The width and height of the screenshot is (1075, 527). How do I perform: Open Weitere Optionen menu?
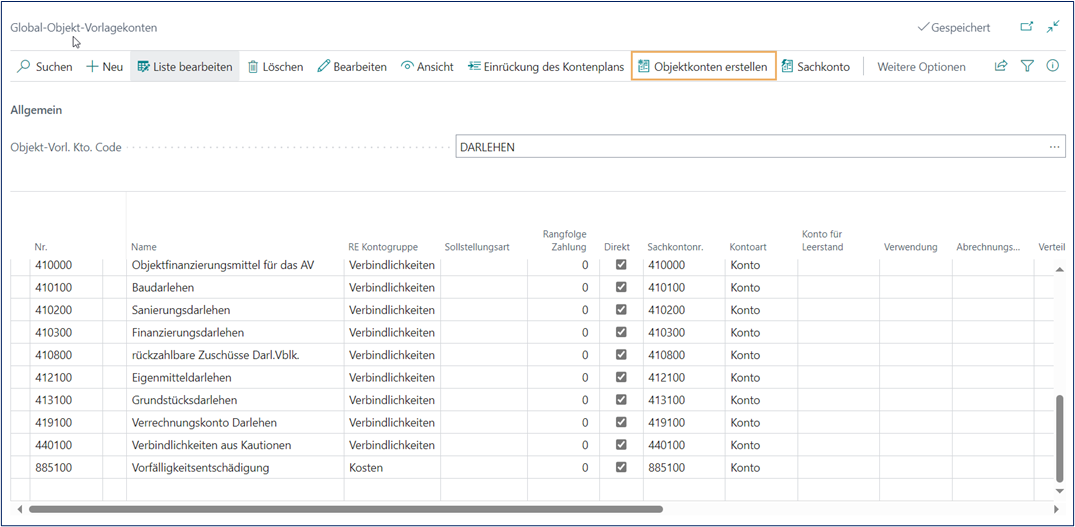[921, 66]
